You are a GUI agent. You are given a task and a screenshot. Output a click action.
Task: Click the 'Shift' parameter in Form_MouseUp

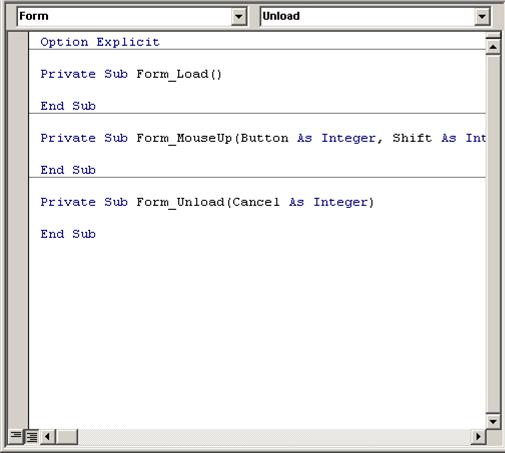[412, 138]
